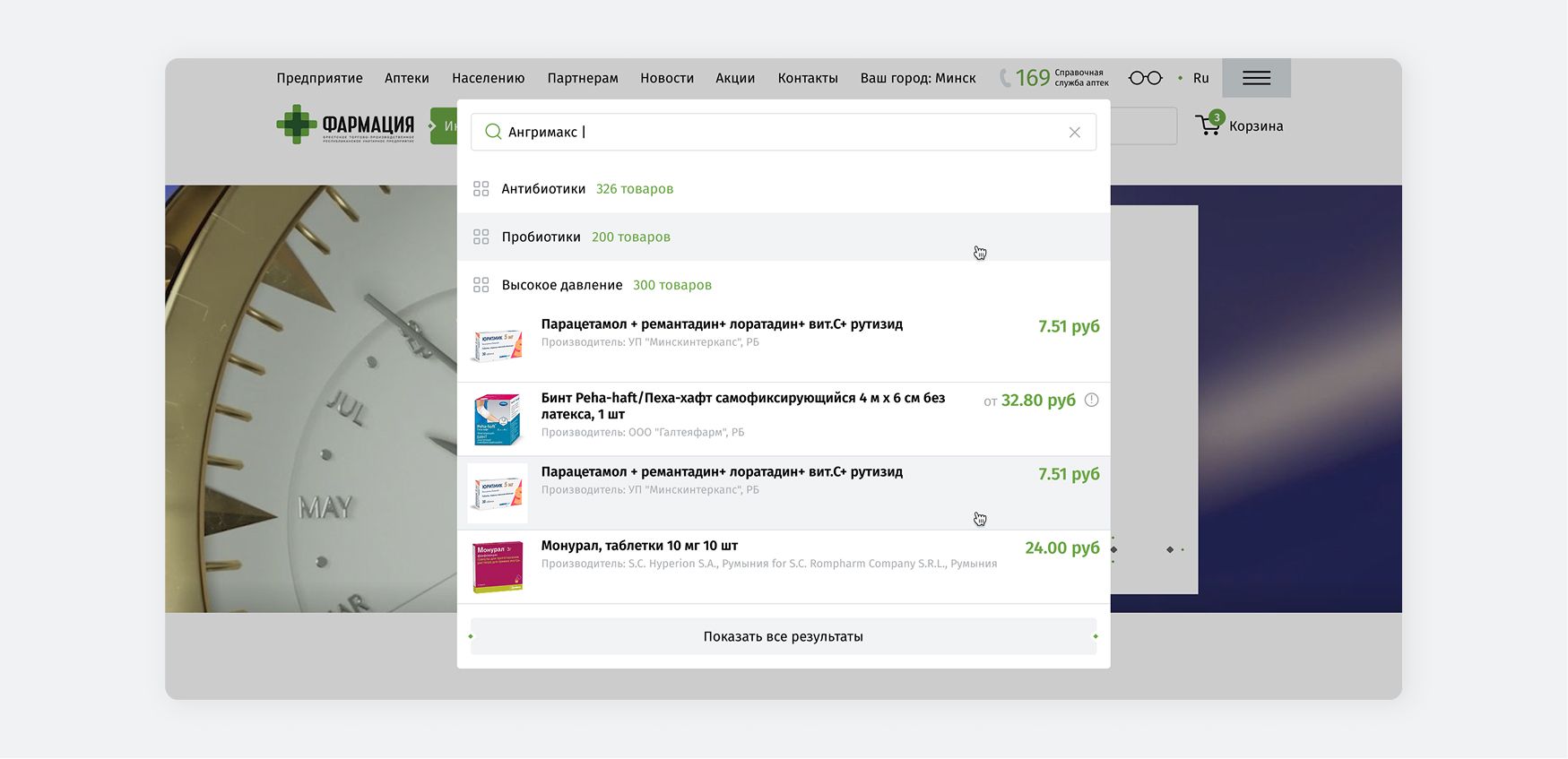
Task: Click the shopping cart icon
Action: [1208, 125]
